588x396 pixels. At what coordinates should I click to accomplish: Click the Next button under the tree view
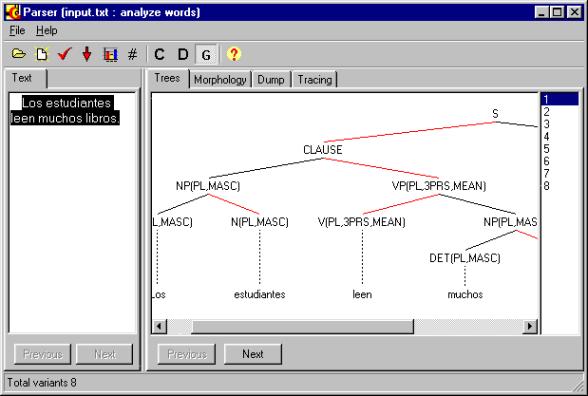[253, 354]
